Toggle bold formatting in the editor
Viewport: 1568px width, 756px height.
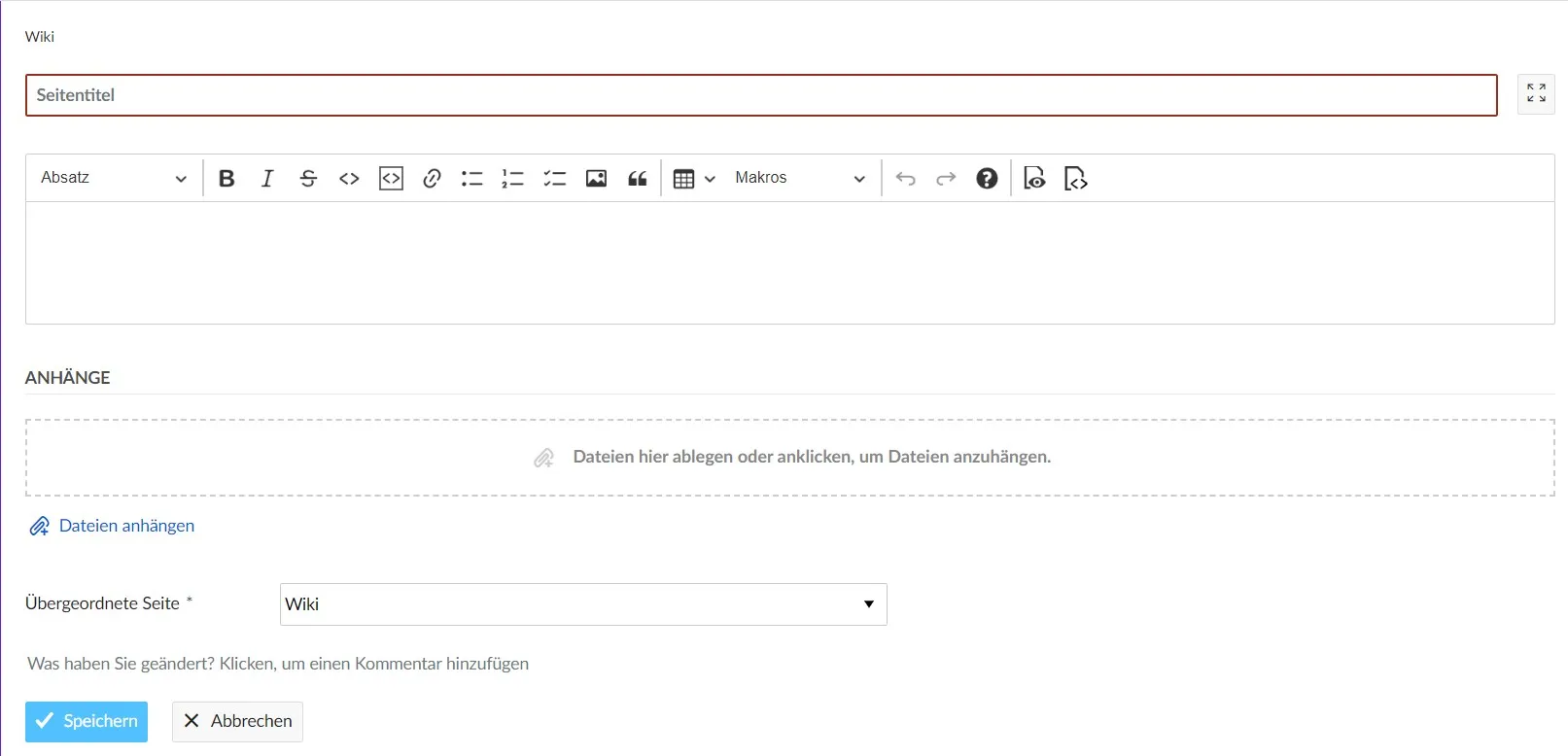226,178
